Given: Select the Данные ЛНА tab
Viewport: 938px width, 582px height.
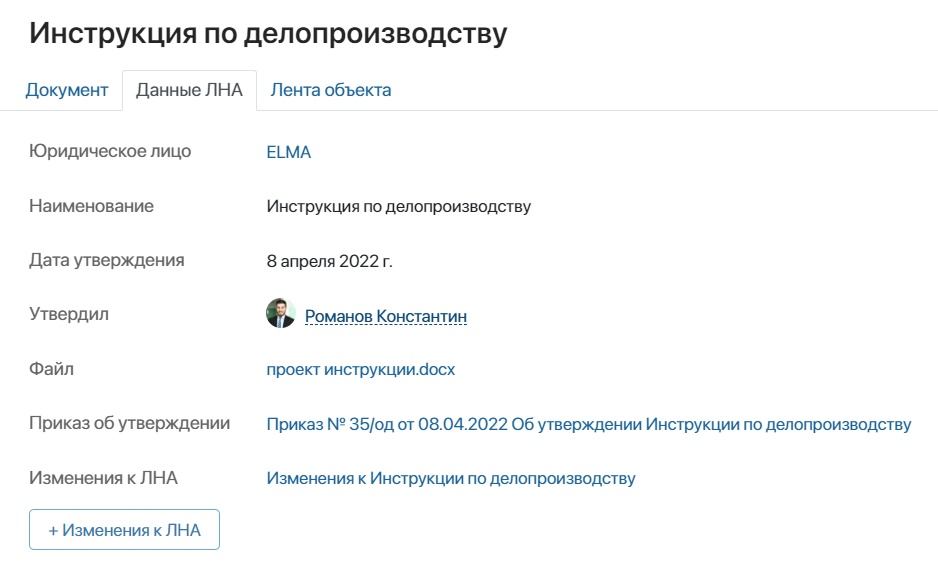Looking at the screenshot, I should coord(188,89).
